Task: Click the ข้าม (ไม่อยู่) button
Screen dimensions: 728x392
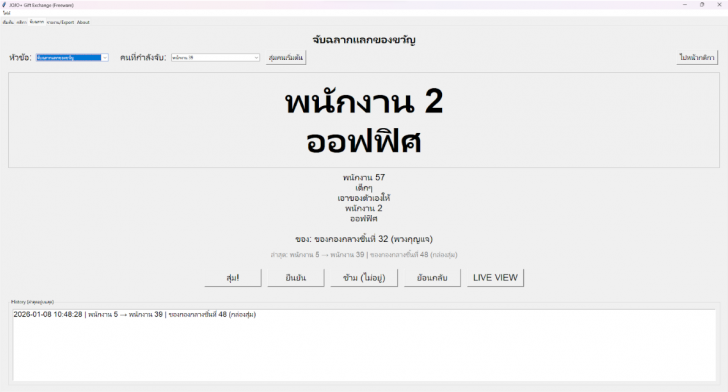Action: [x=364, y=278]
